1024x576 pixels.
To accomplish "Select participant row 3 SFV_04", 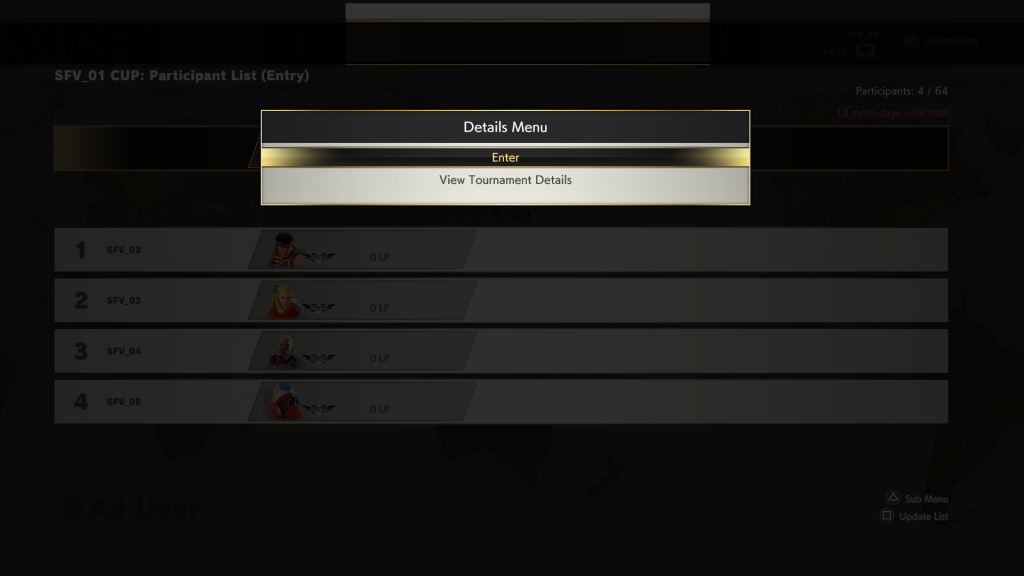I will point(501,351).
